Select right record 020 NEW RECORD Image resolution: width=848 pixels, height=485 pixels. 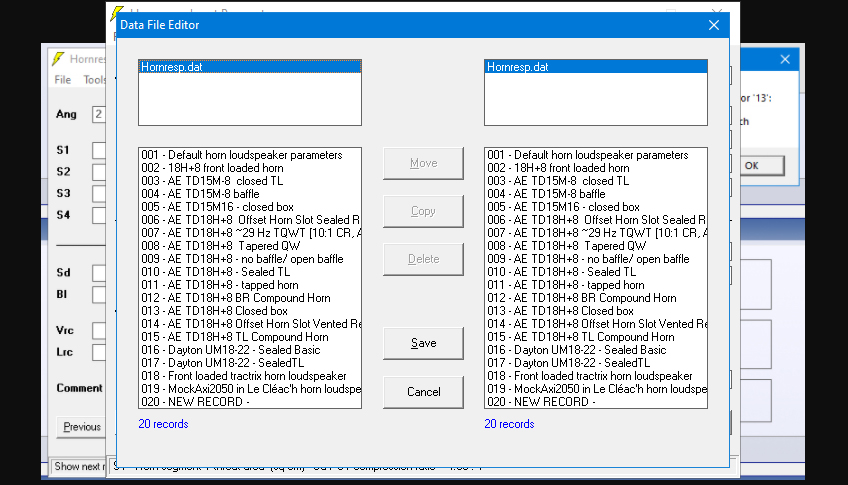pyautogui.click(x=595, y=402)
